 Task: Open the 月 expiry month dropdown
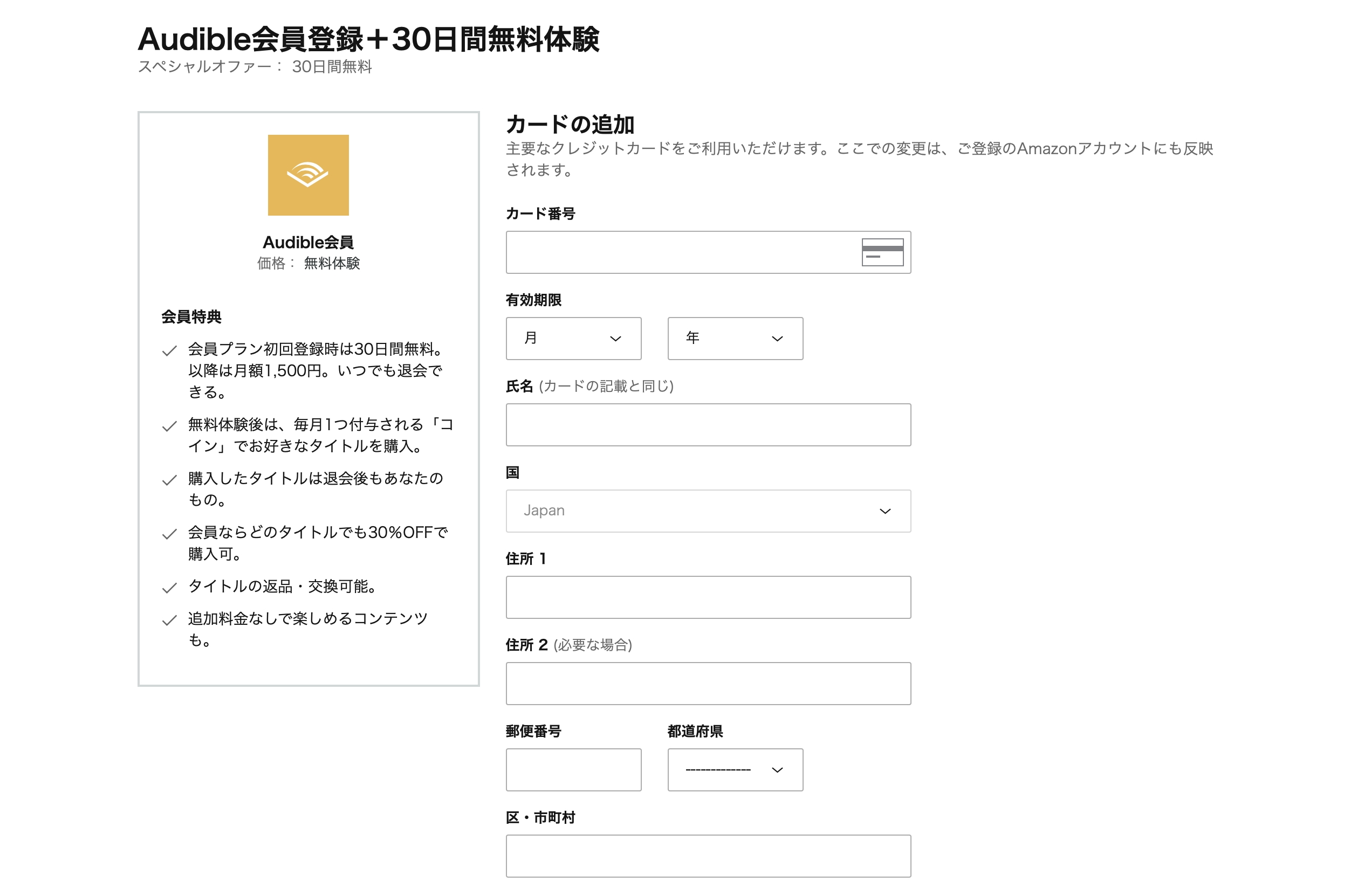point(573,339)
